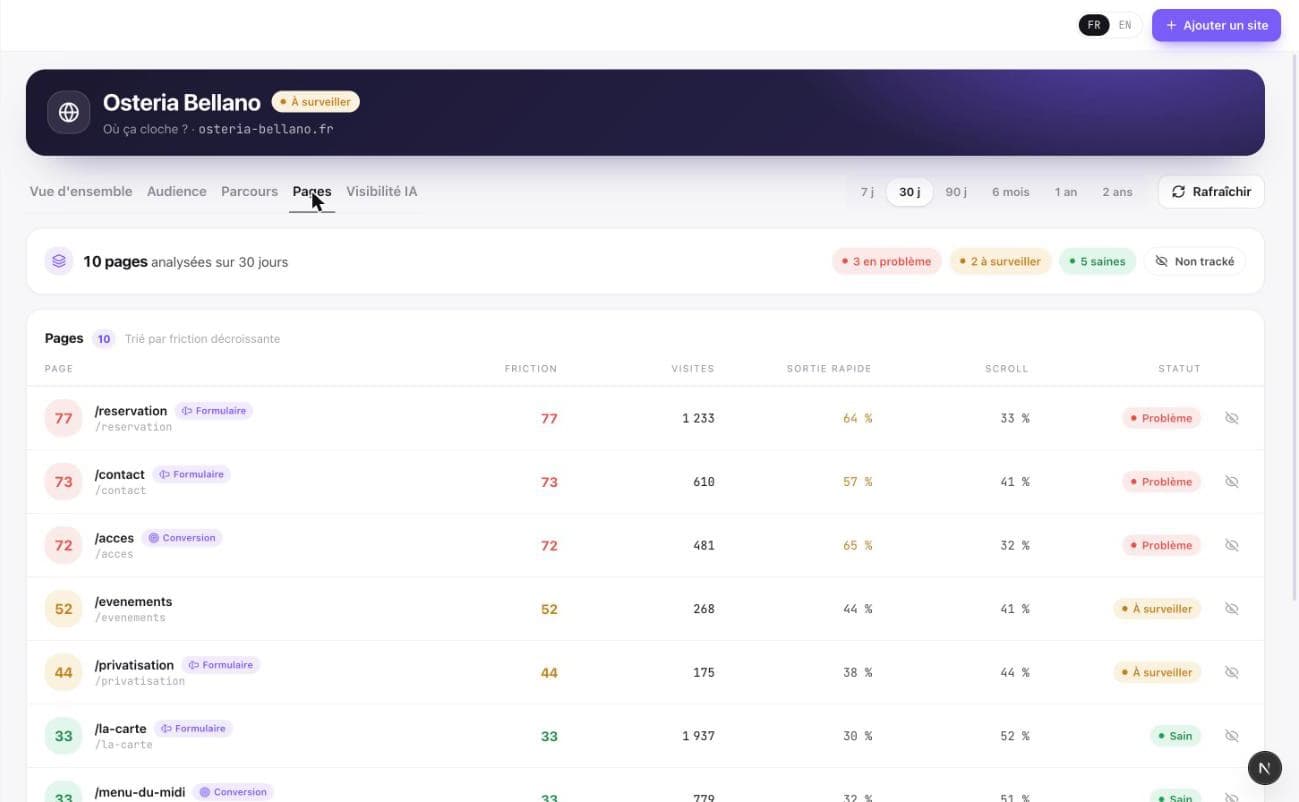Click the globe icon beside Osteria Bellano
Image resolution: width=1299 pixels, height=802 pixels.
point(69,113)
